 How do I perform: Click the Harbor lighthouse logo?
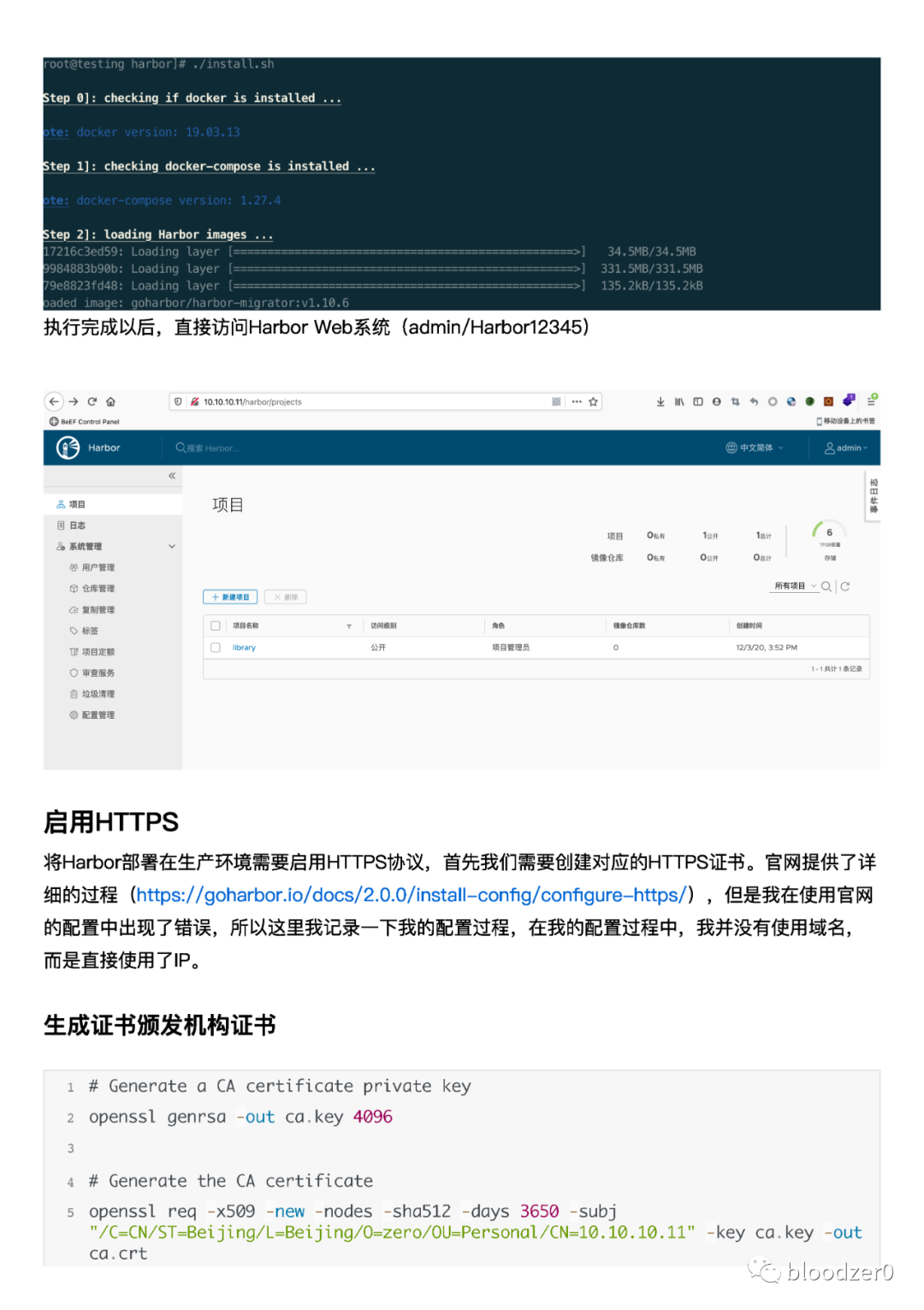(x=68, y=448)
